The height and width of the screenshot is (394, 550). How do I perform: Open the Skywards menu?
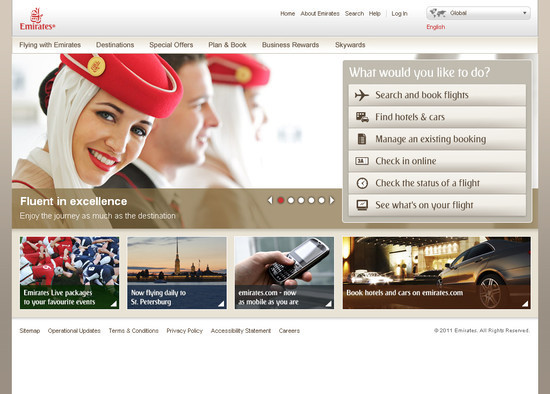click(x=350, y=45)
